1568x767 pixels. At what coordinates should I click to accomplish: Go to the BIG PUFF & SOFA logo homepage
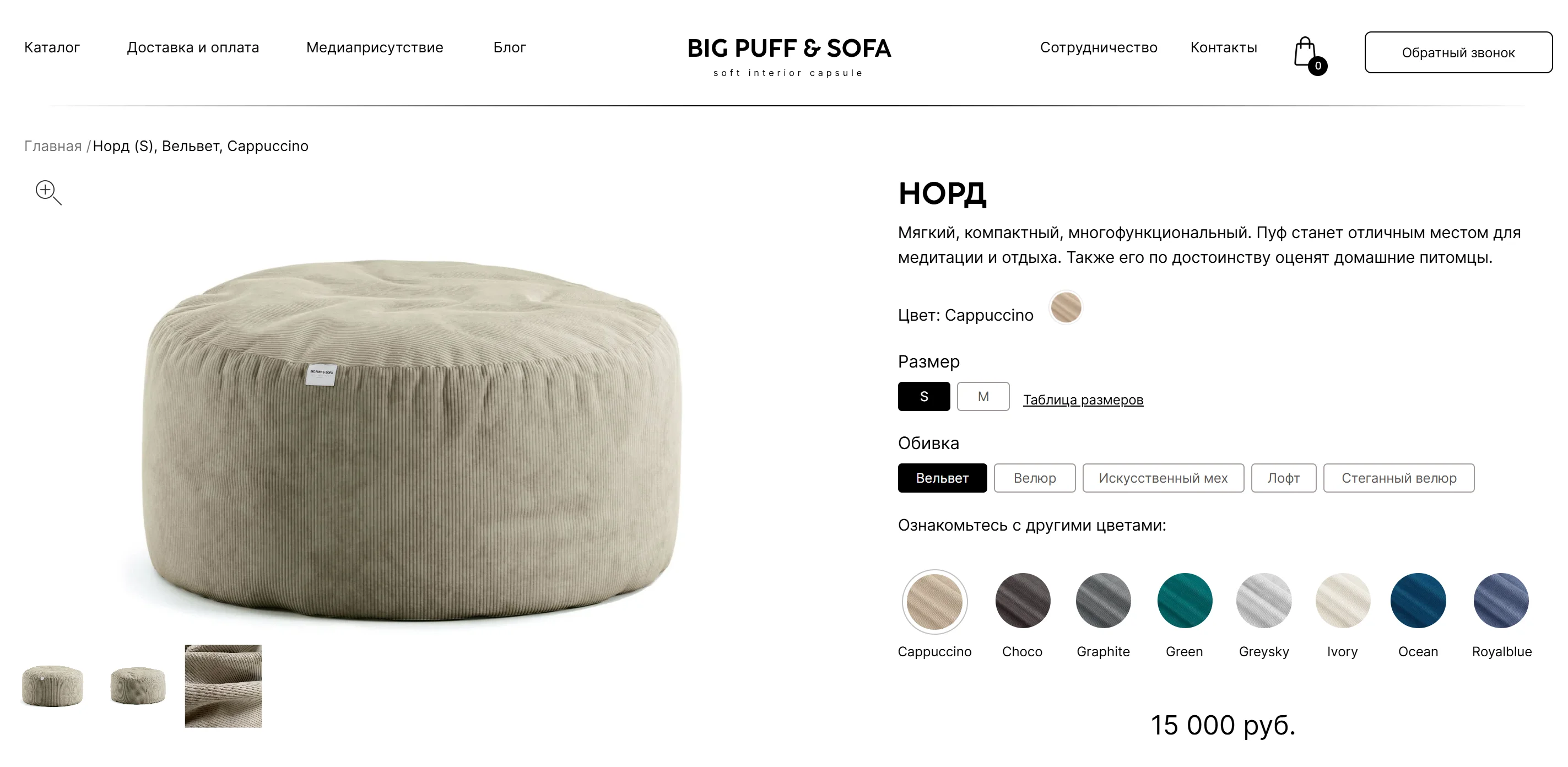789,56
